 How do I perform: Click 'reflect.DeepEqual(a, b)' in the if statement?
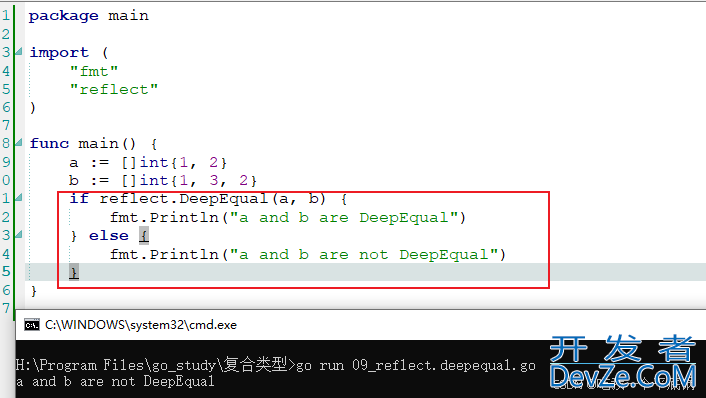coord(213,199)
